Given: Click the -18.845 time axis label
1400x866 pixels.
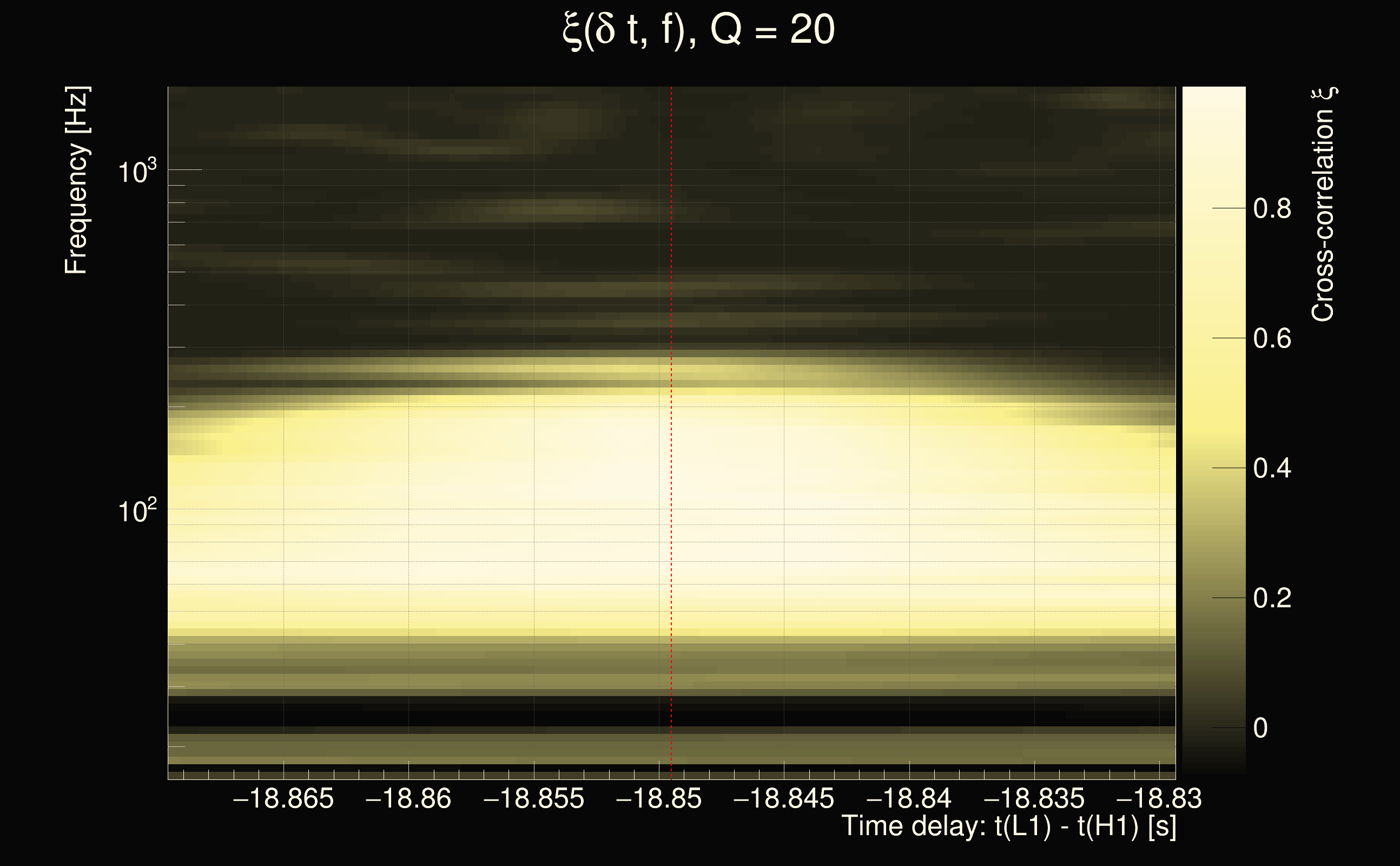Looking at the screenshot, I should 783,798.
